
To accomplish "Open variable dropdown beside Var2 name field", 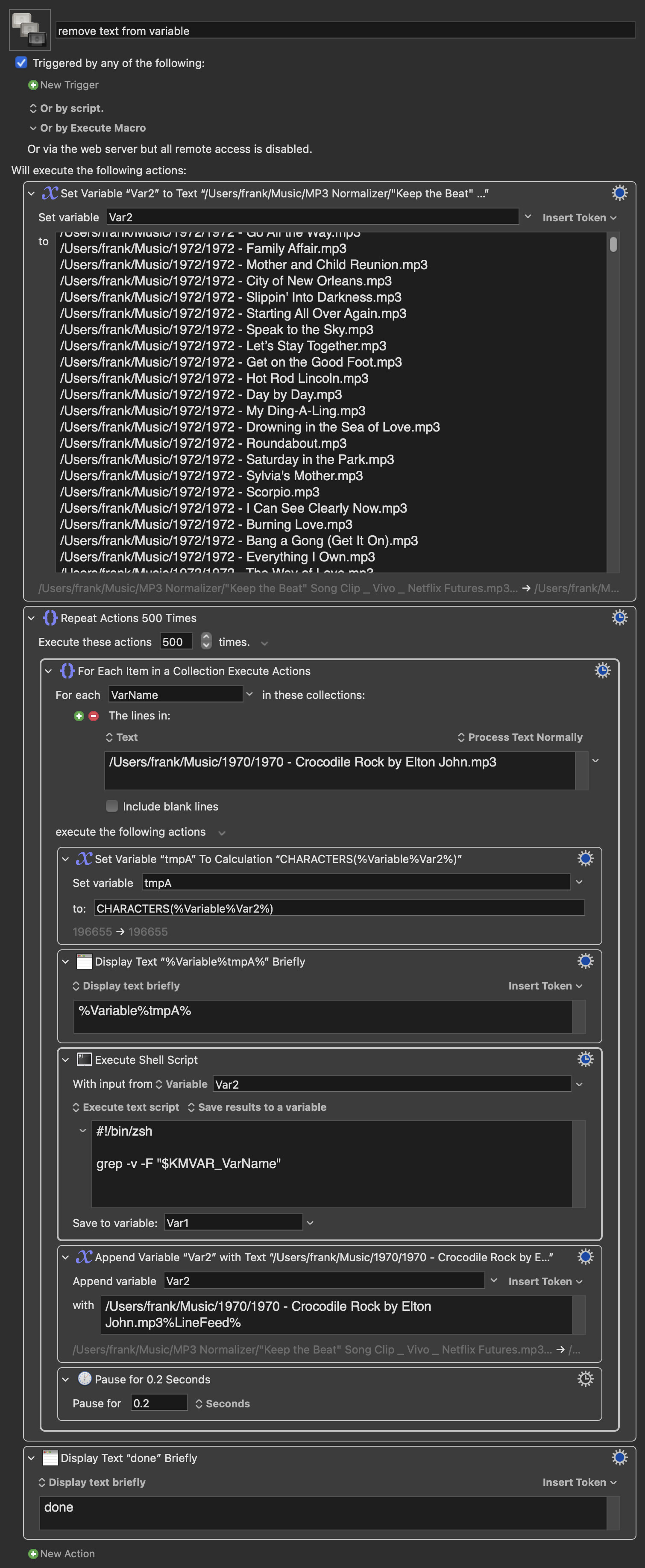I will click(x=528, y=217).
